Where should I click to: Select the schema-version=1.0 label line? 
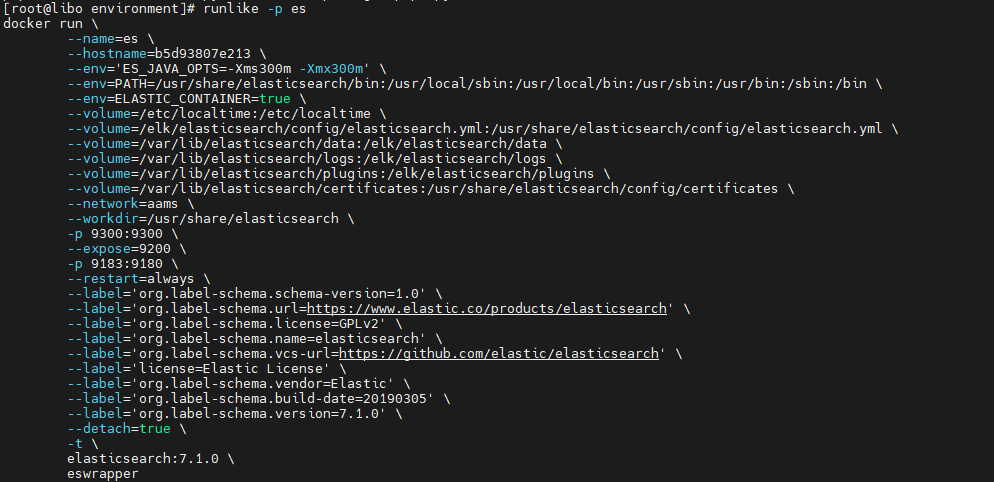[x=254, y=294]
